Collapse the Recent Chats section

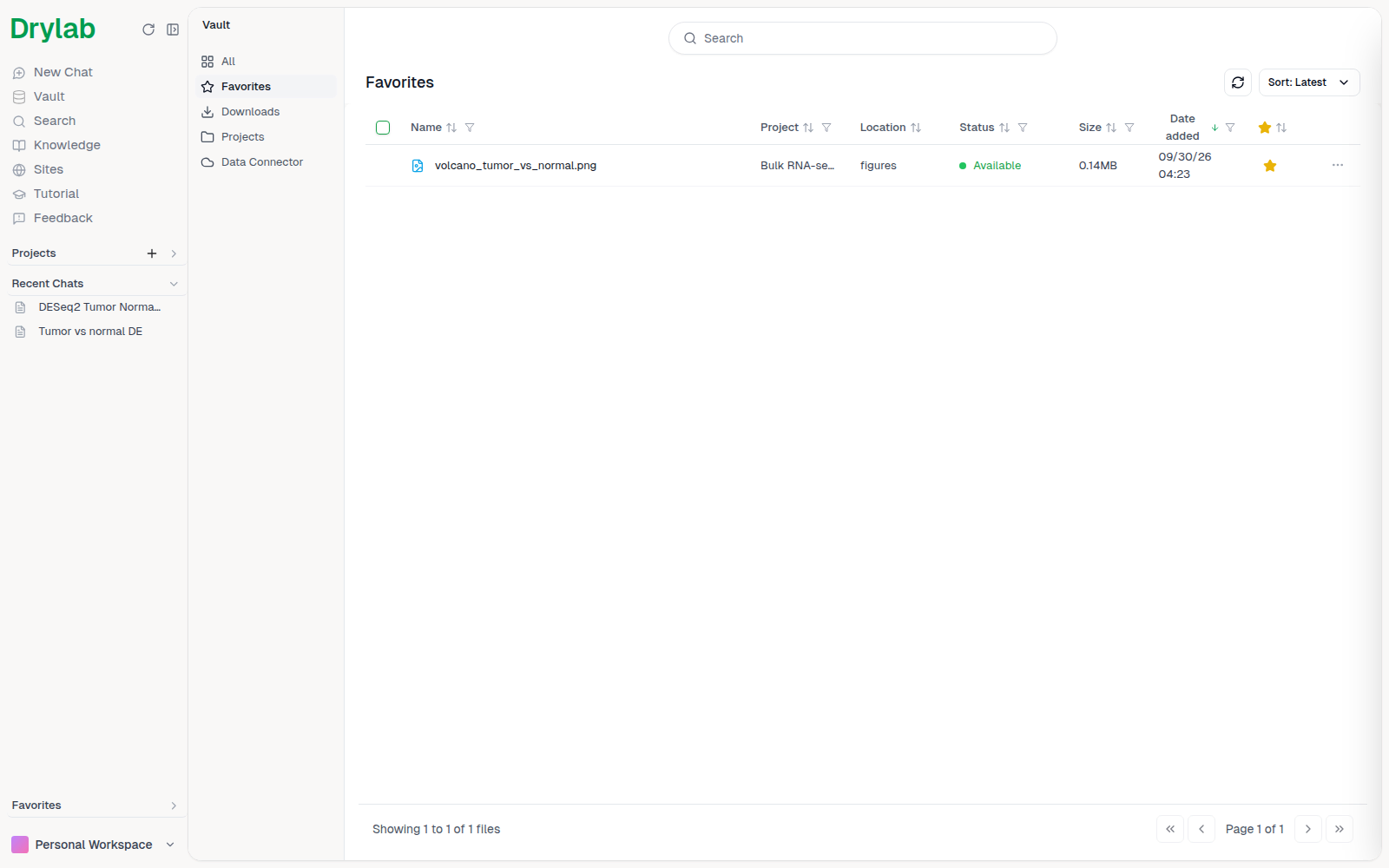[x=174, y=284]
